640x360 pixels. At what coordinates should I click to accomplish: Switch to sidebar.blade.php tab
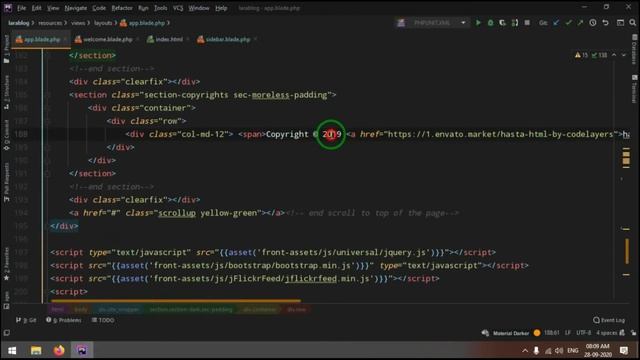coord(227,40)
